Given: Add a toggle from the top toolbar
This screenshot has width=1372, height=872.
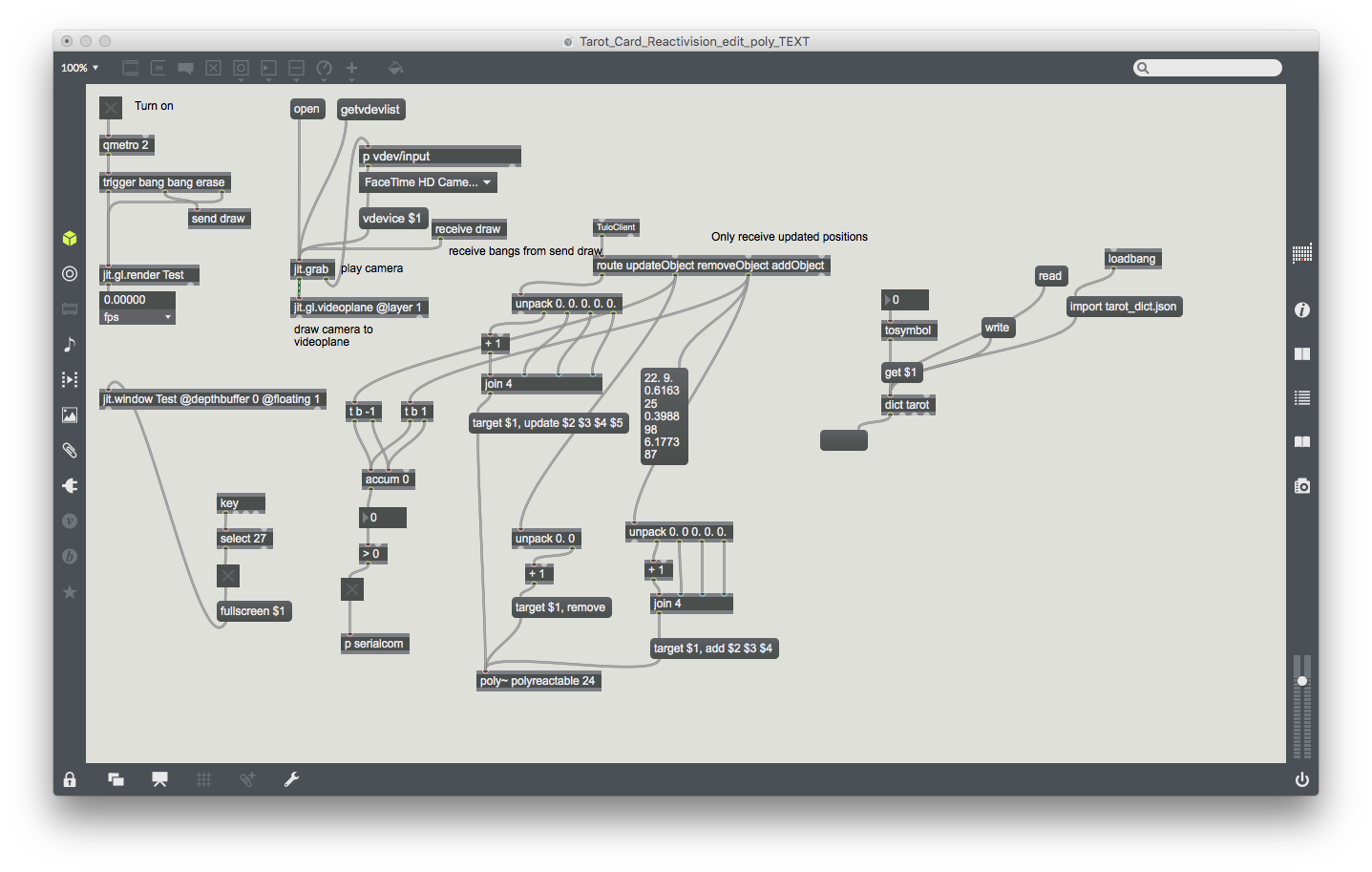Looking at the screenshot, I should point(214,68).
